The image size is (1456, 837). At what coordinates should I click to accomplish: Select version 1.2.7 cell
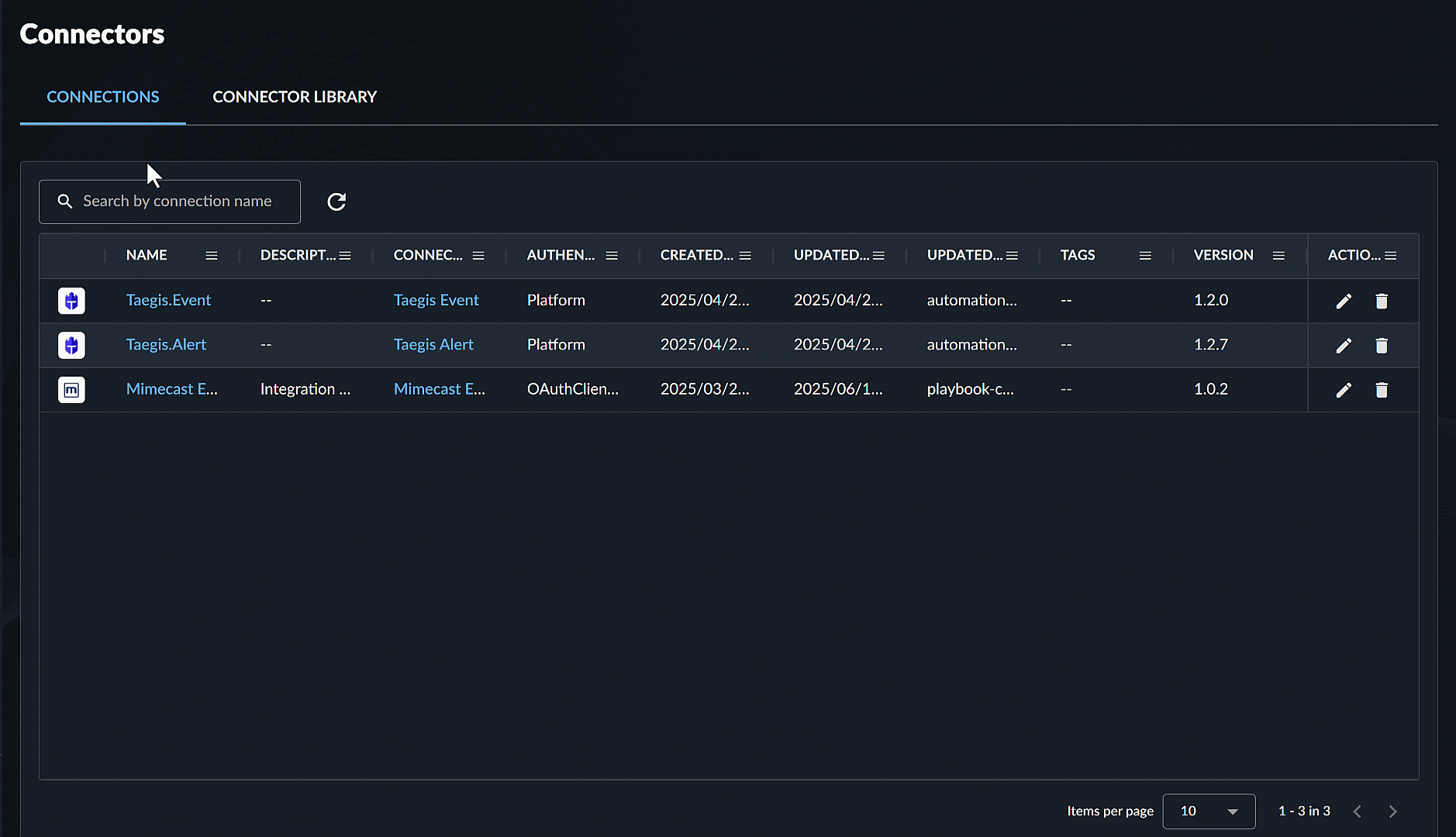[1211, 345]
